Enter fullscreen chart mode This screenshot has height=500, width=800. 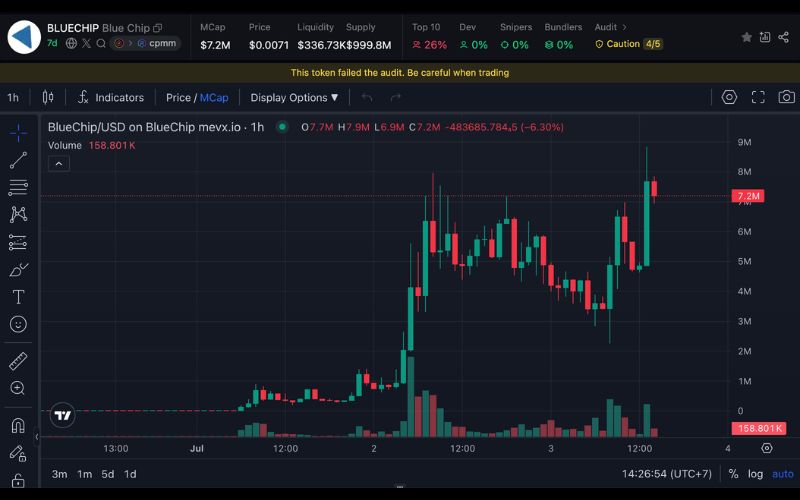758,97
